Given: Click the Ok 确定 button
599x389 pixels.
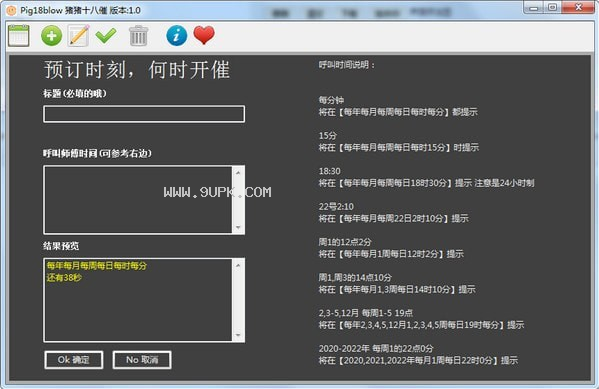Looking at the screenshot, I should tap(74, 360).
